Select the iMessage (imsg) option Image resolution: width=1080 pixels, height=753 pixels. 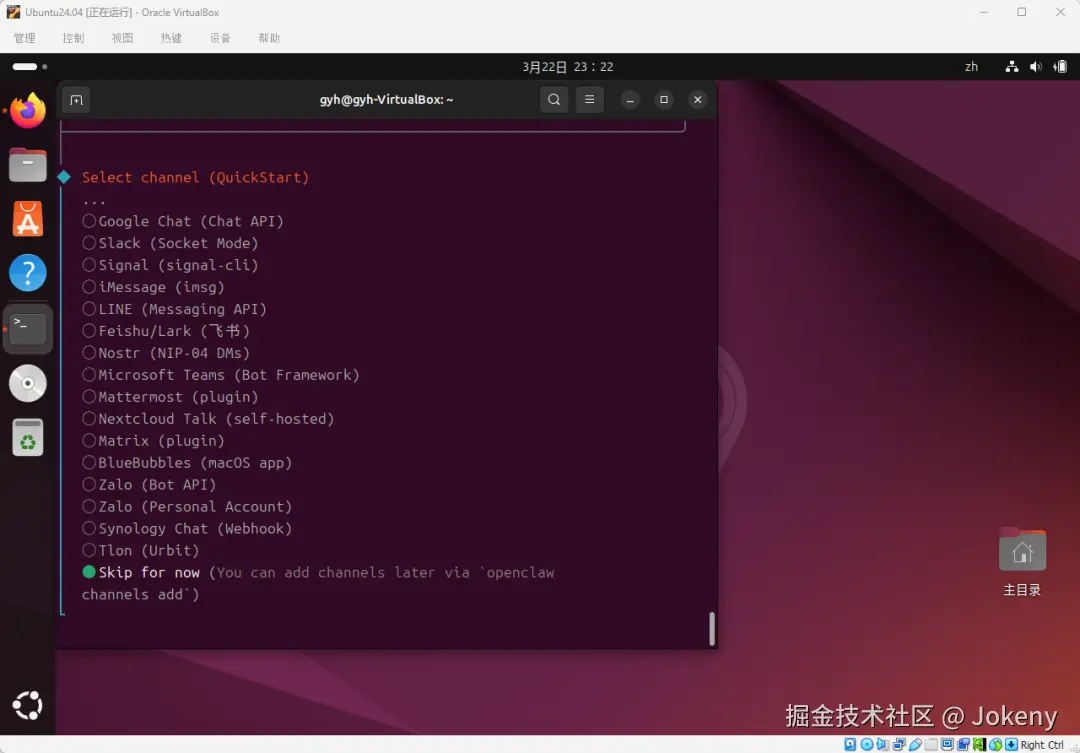click(154, 287)
